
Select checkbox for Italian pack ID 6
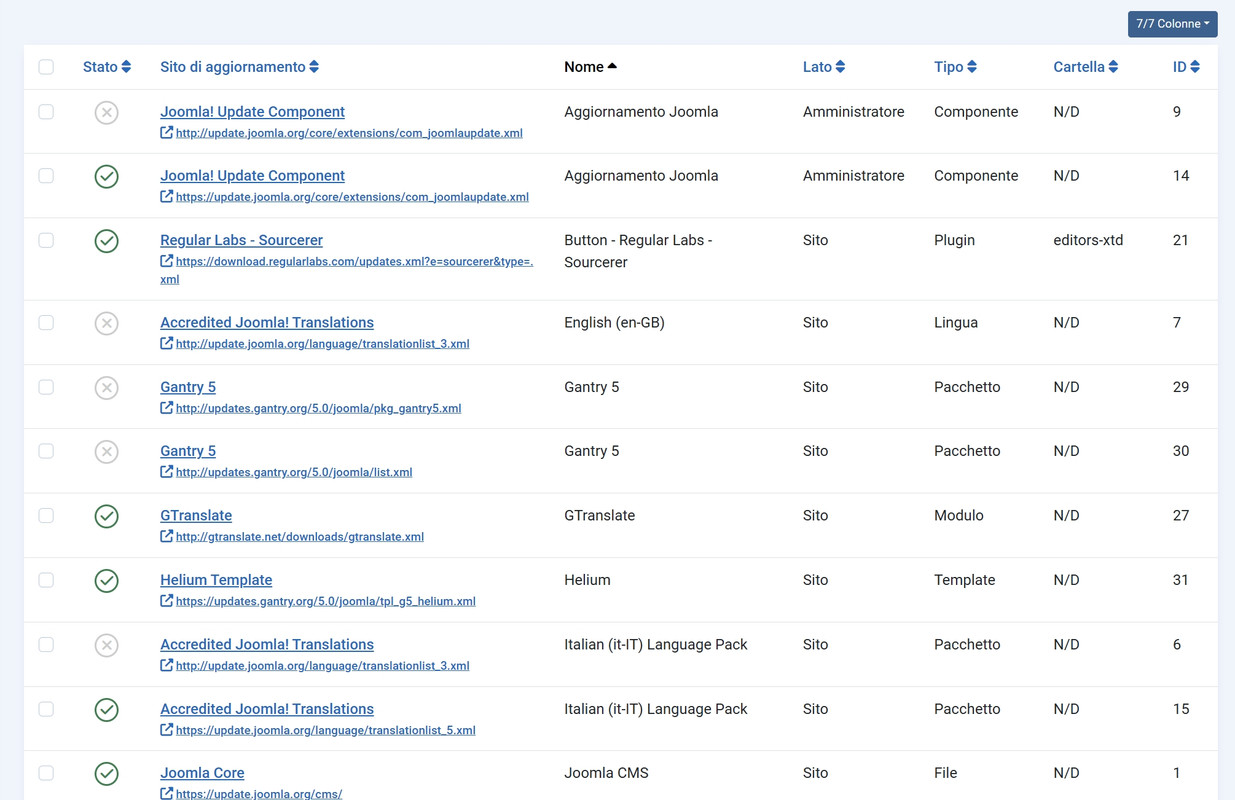(46, 645)
